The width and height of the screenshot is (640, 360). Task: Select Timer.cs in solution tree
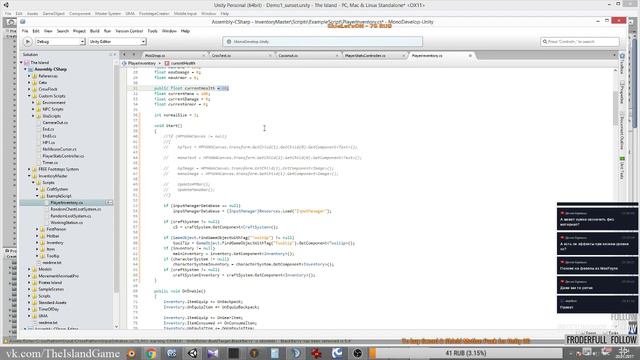(50, 162)
